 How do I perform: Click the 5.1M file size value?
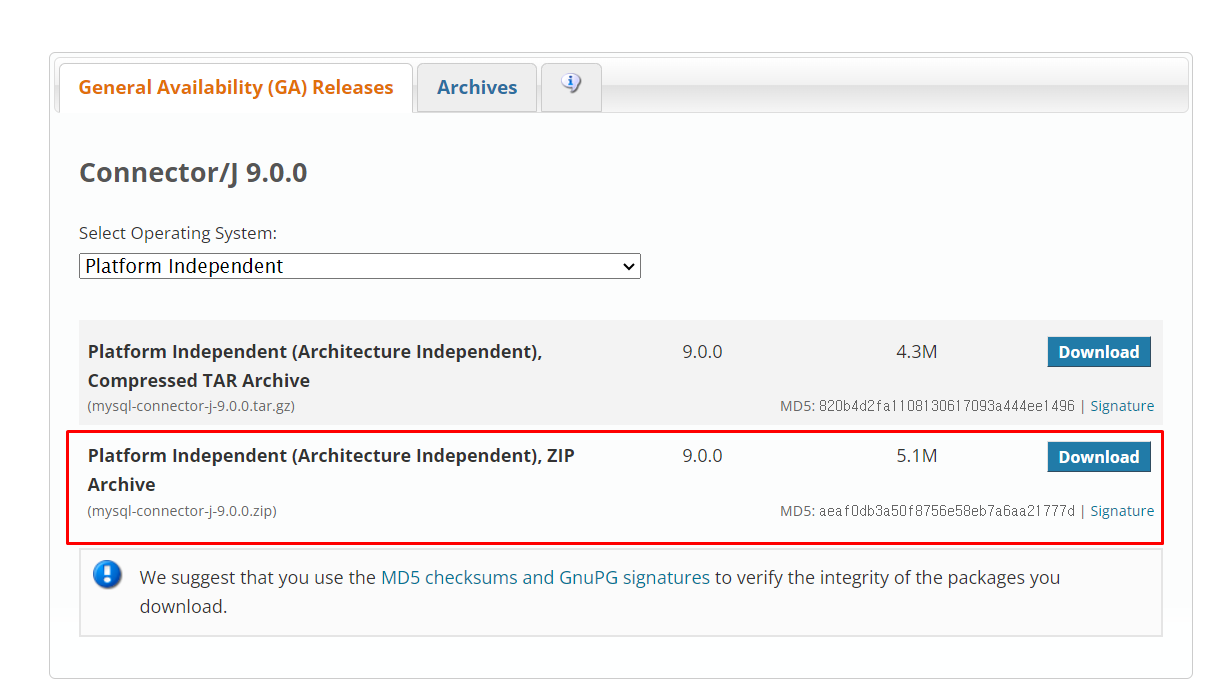pos(917,457)
